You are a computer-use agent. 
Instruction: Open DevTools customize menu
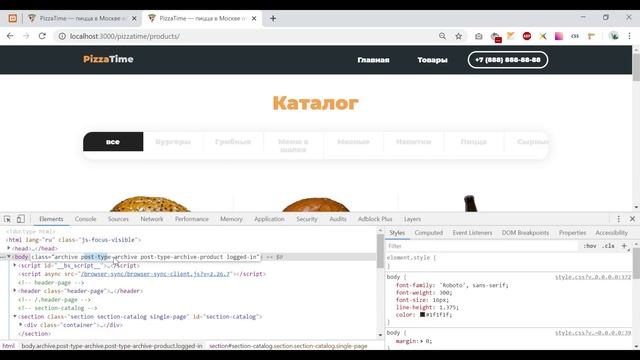pos(619,219)
